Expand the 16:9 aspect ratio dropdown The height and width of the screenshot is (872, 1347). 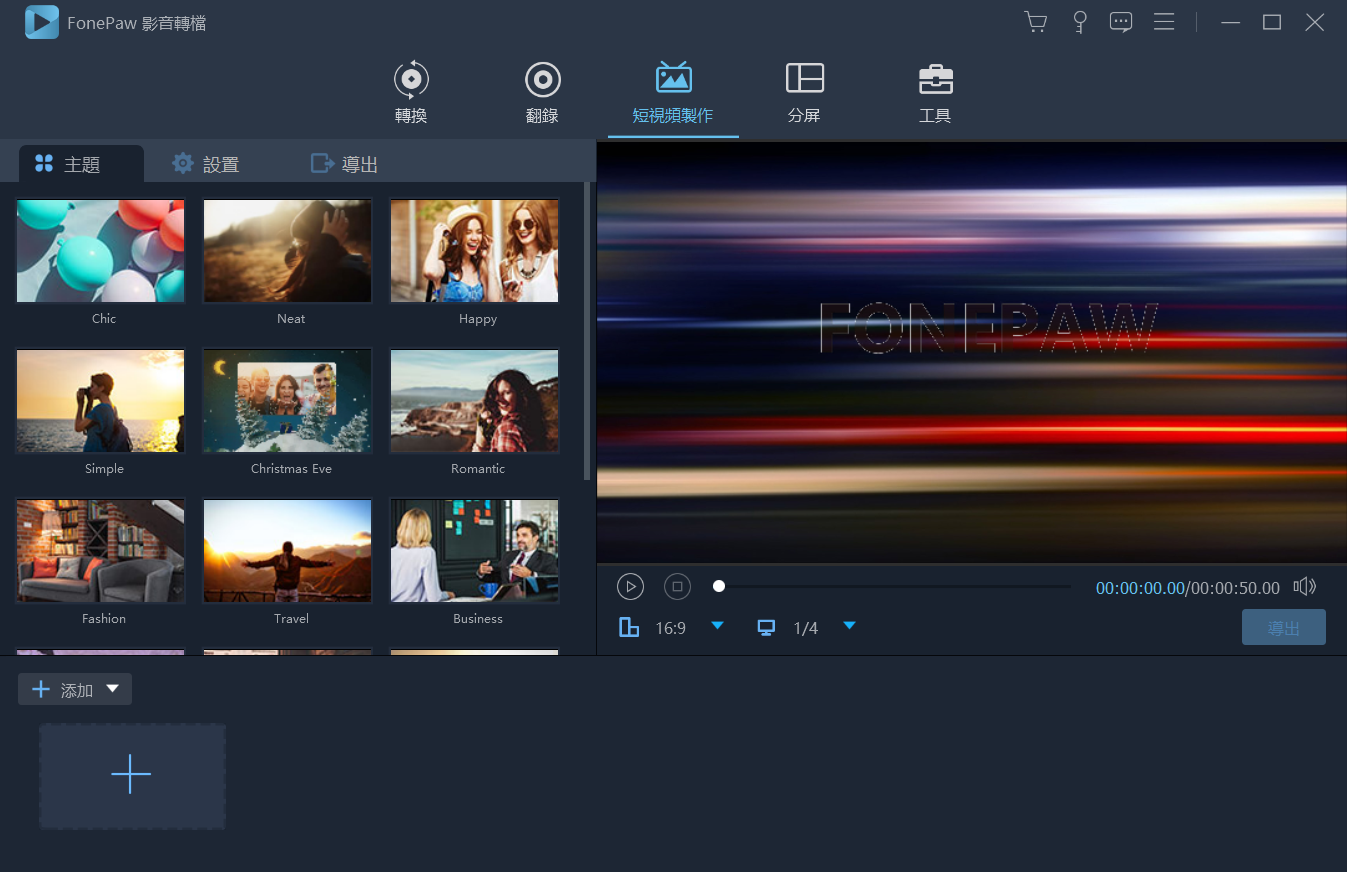pyautogui.click(x=717, y=626)
